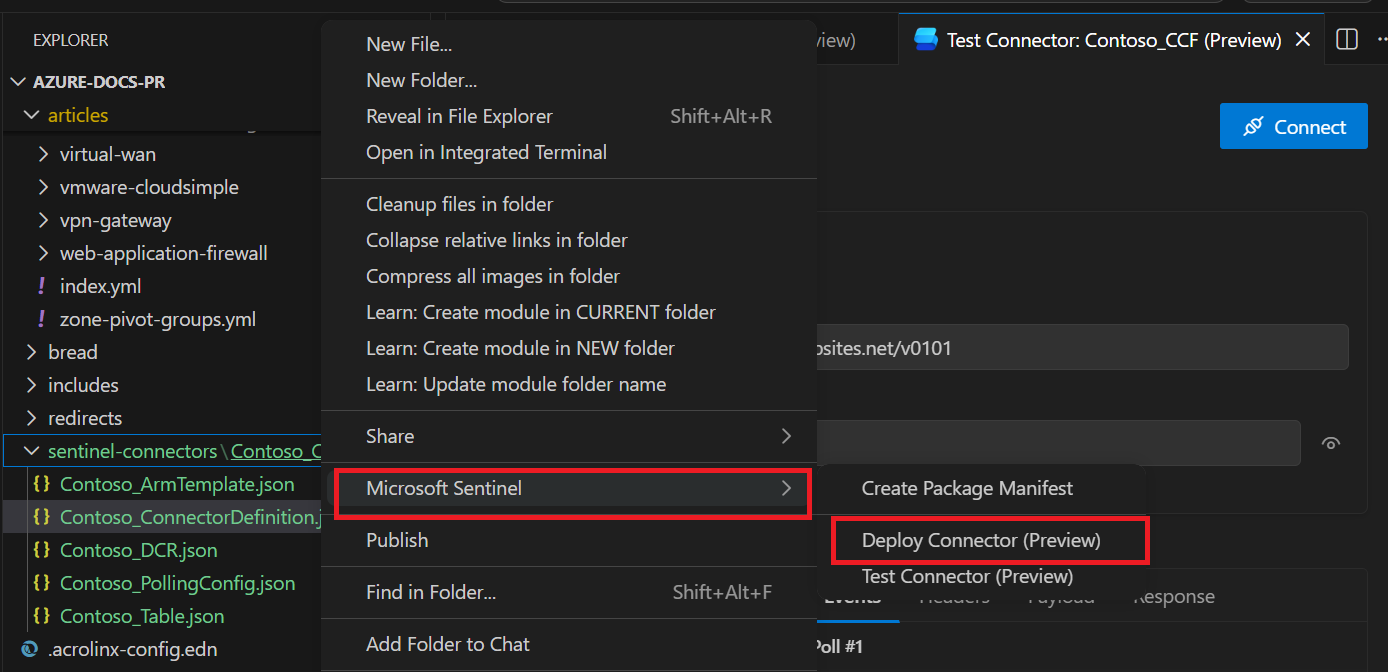Expand the vmware-cloudsimple folder

click(43, 187)
